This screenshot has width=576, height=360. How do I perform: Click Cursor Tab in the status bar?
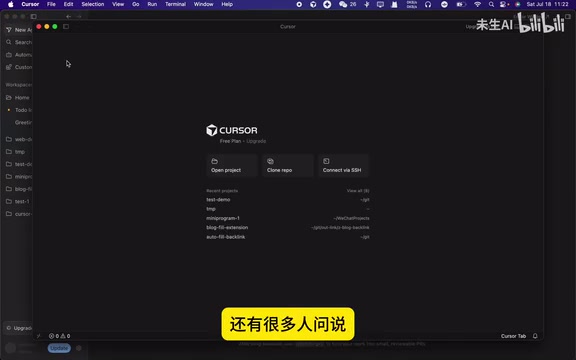tap(513, 336)
